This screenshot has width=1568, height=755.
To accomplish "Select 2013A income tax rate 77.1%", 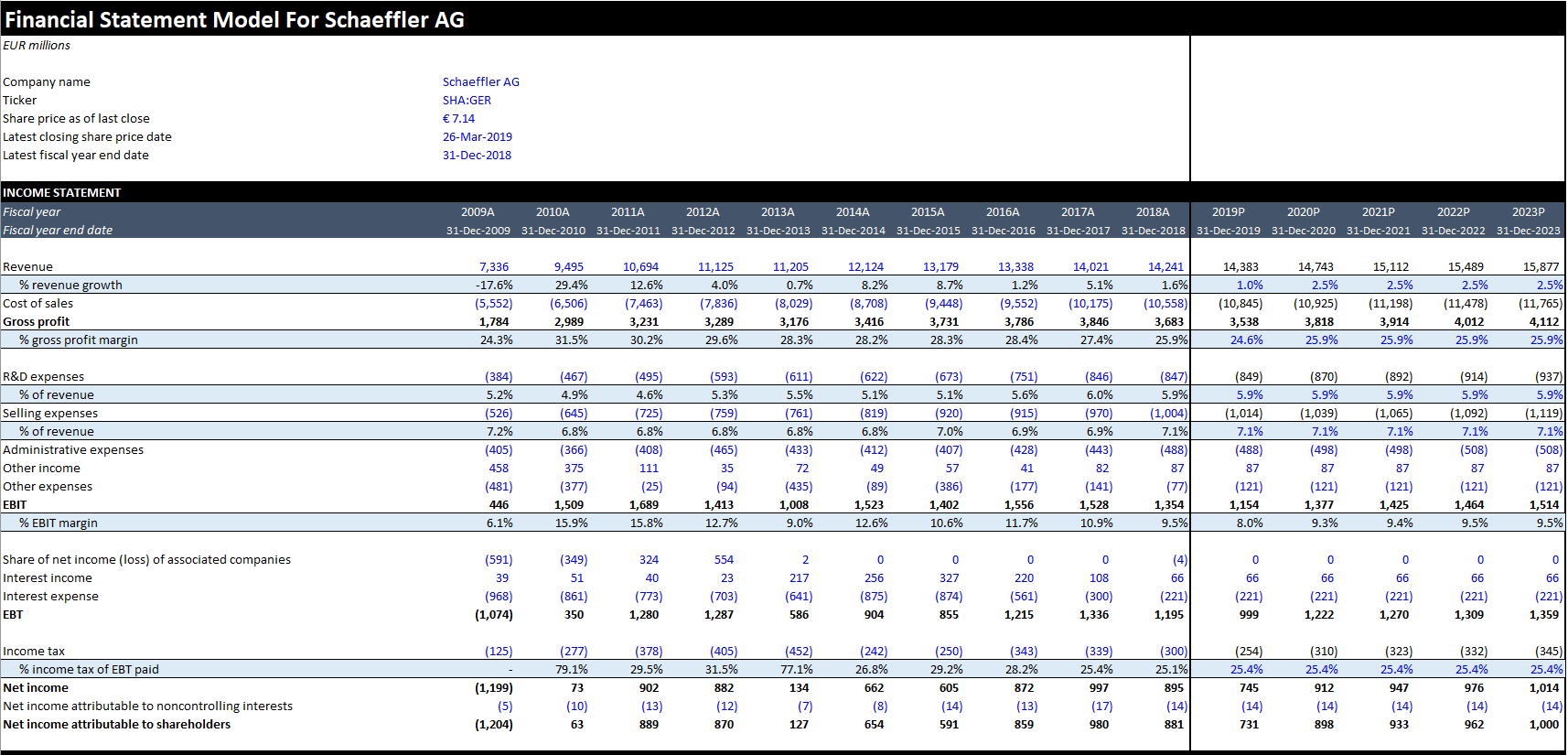I will [797, 670].
